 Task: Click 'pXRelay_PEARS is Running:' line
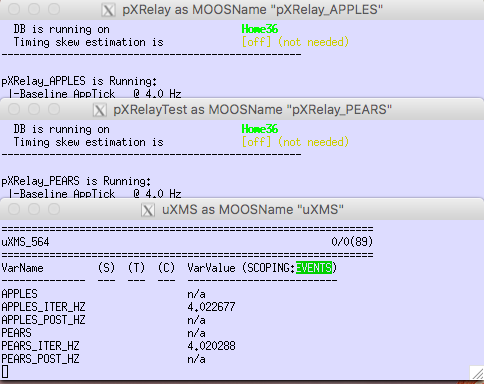tap(76, 181)
